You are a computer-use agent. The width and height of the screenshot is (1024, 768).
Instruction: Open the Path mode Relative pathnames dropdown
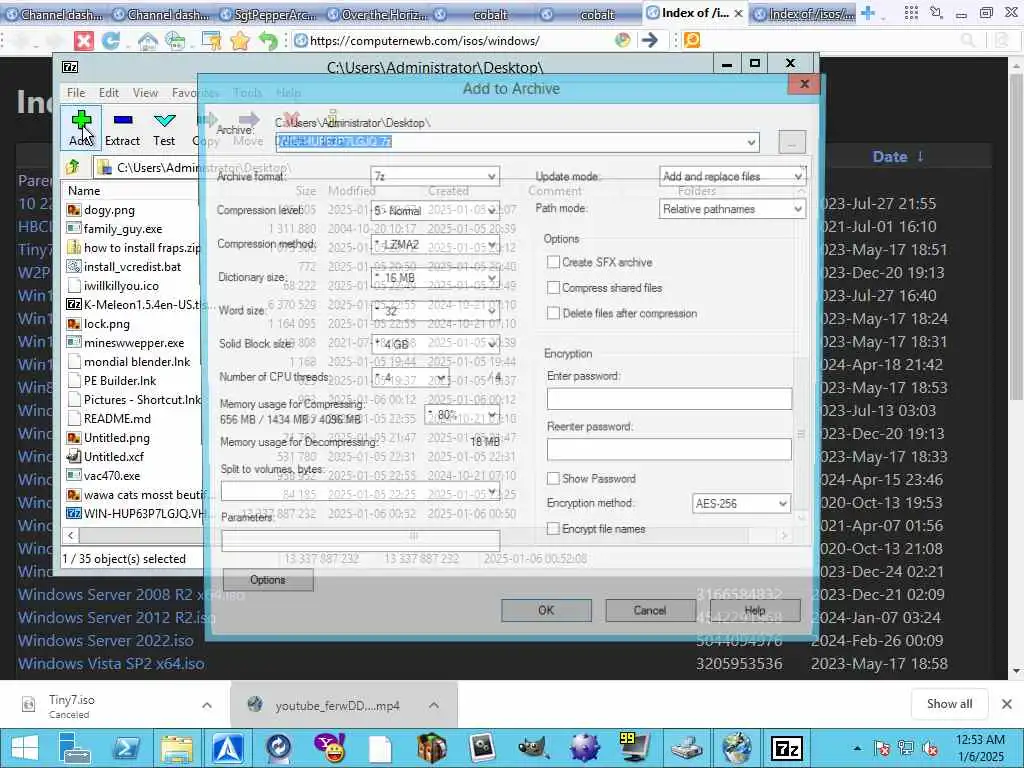[732, 209]
